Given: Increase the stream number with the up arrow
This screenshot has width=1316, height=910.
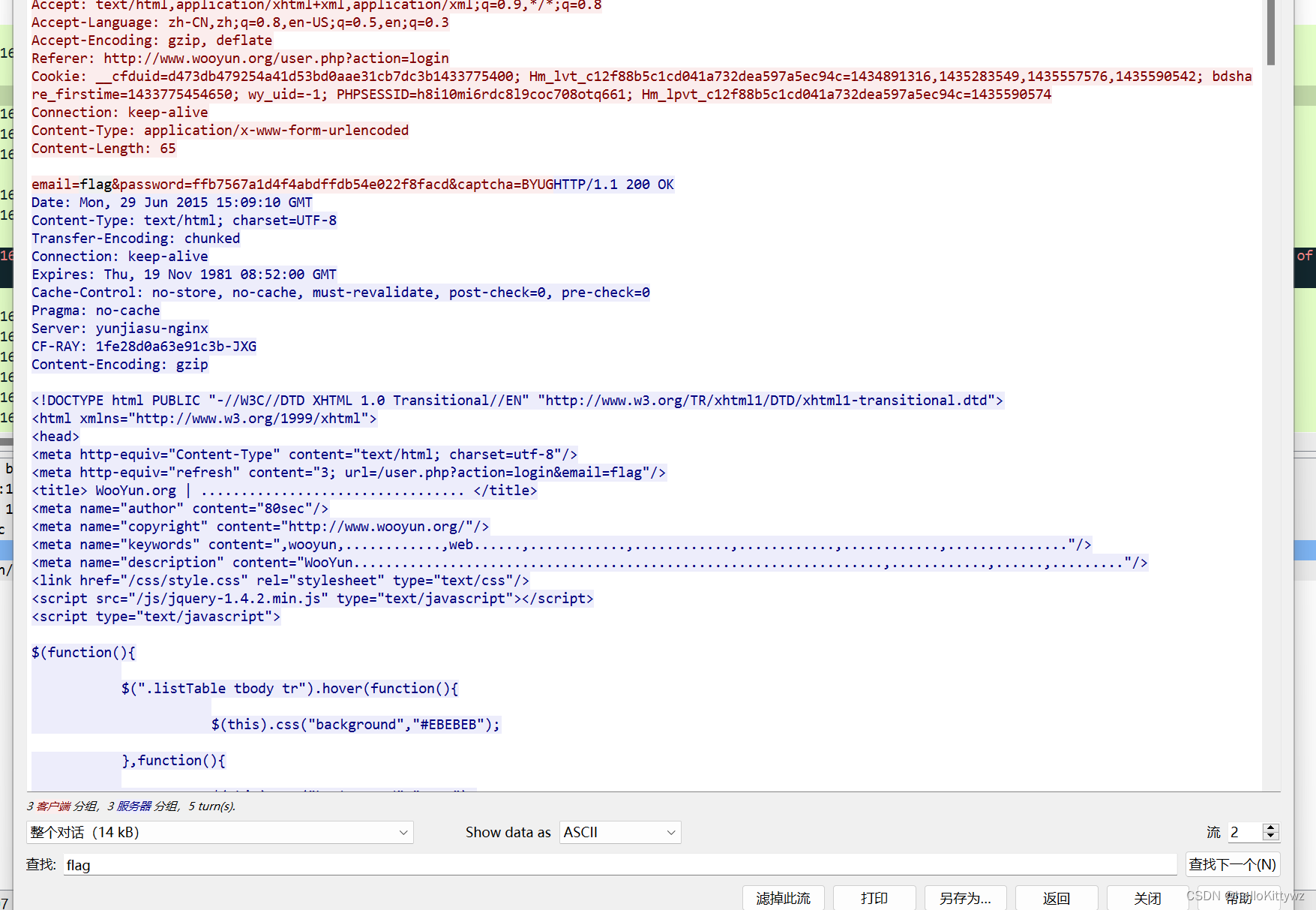Looking at the screenshot, I should [1270, 827].
